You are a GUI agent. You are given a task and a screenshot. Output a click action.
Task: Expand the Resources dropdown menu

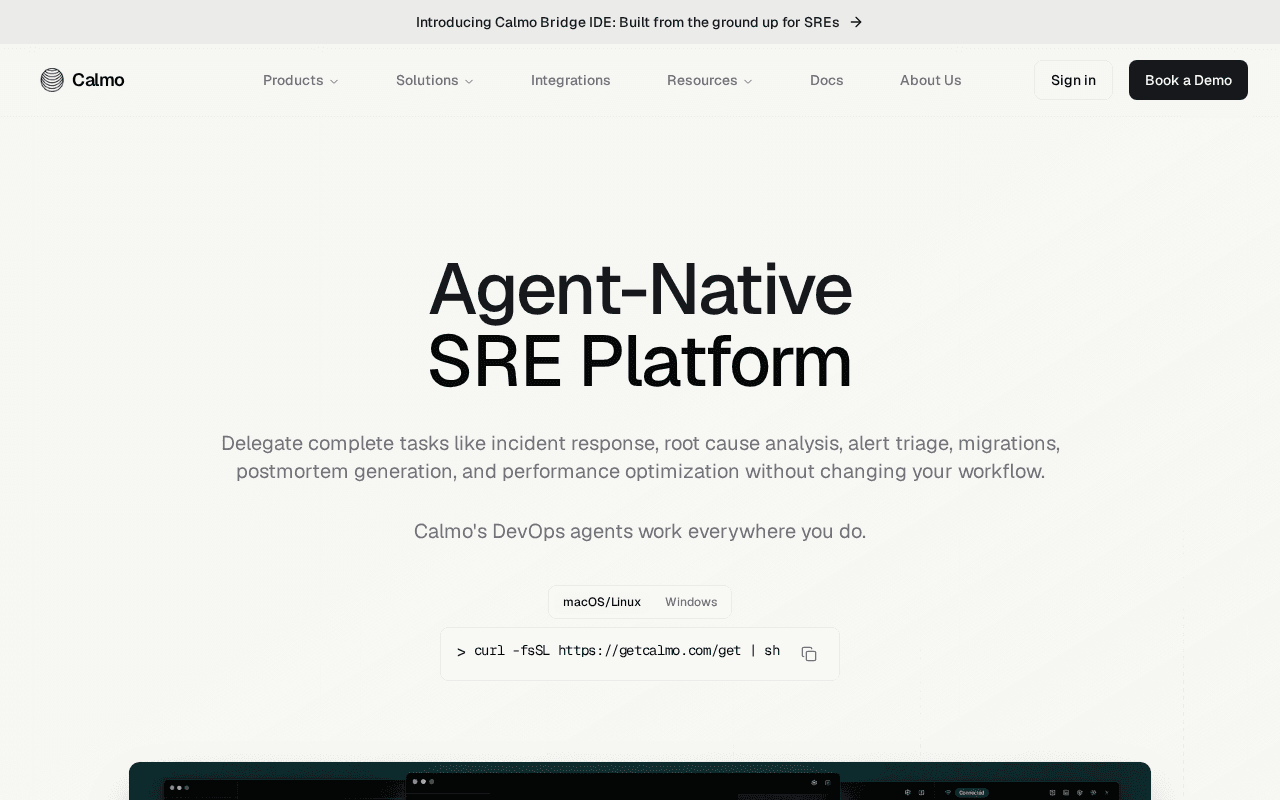pyautogui.click(x=709, y=80)
